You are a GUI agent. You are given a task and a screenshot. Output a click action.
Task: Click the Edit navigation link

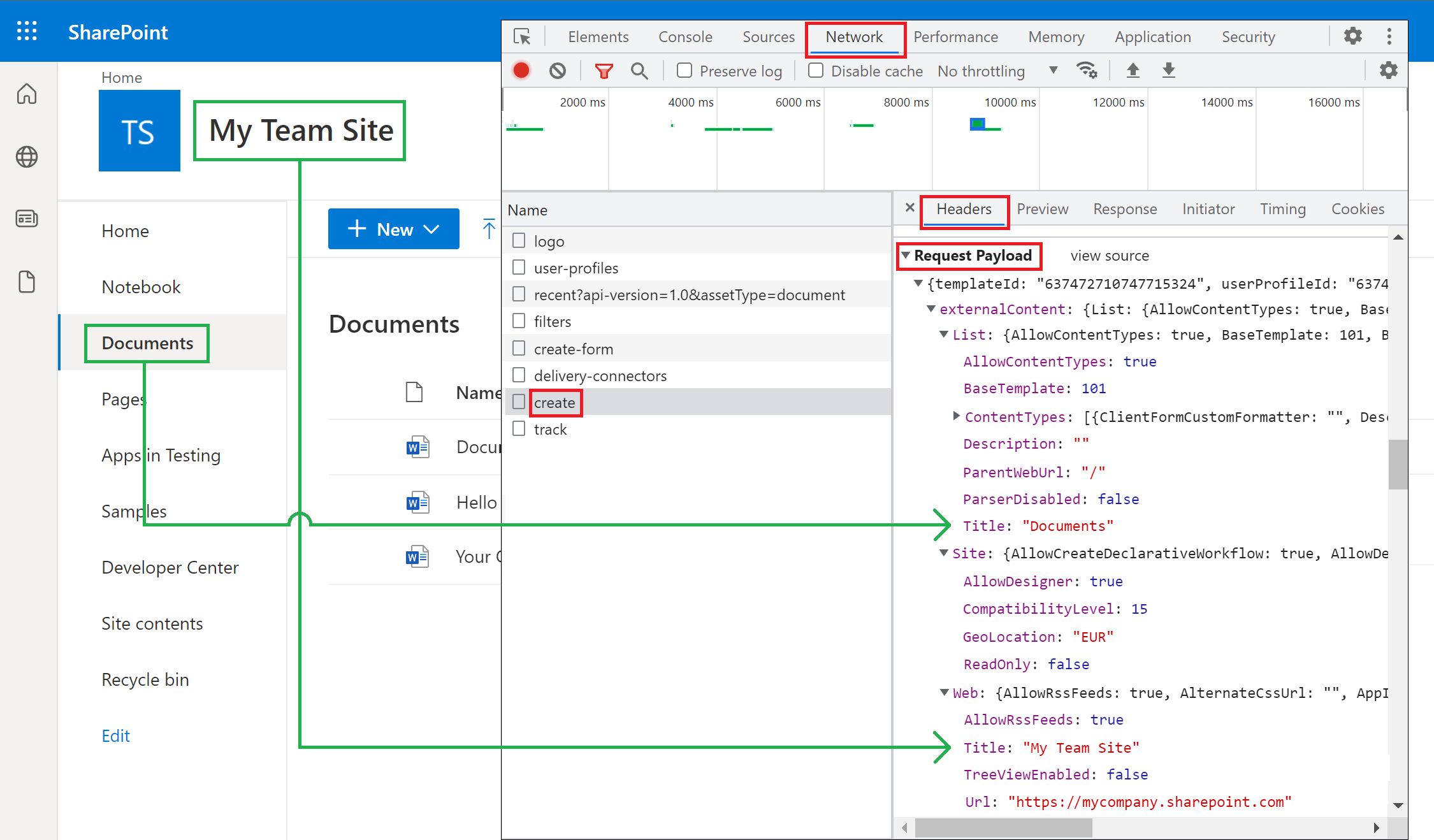point(115,735)
